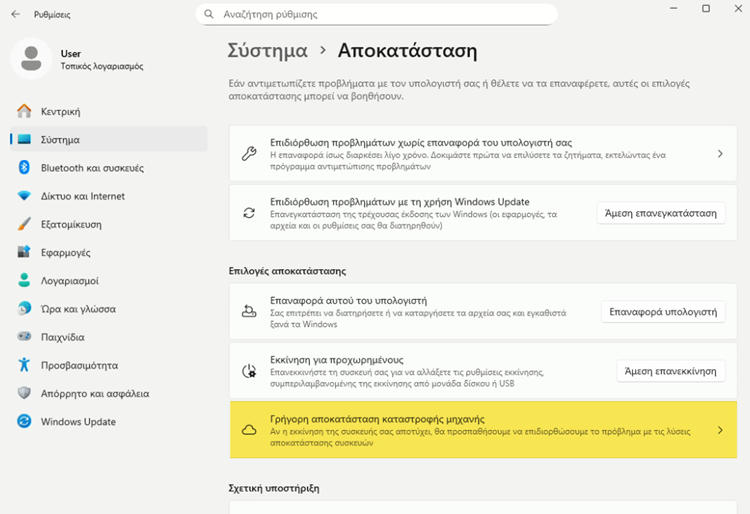
Task: Click the search magnifier icon
Action: click(x=209, y=14)
